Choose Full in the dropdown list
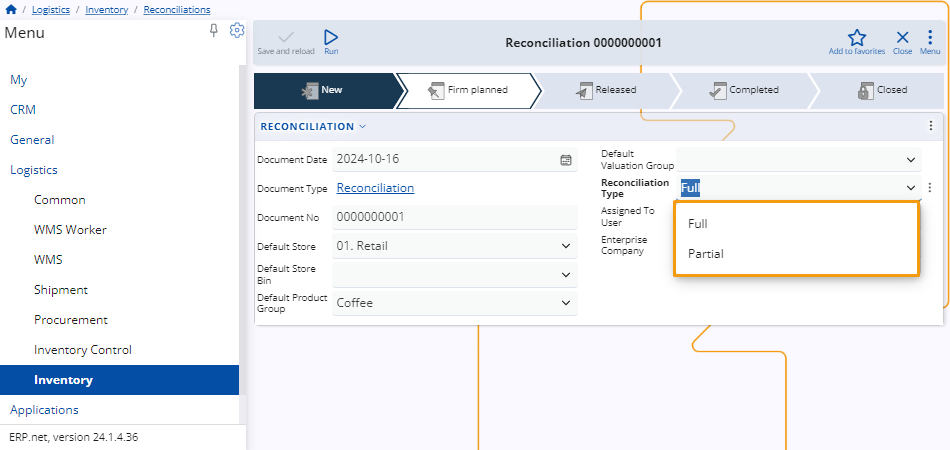The height and width of the screenshot is (450, 950). coord(797,223)
